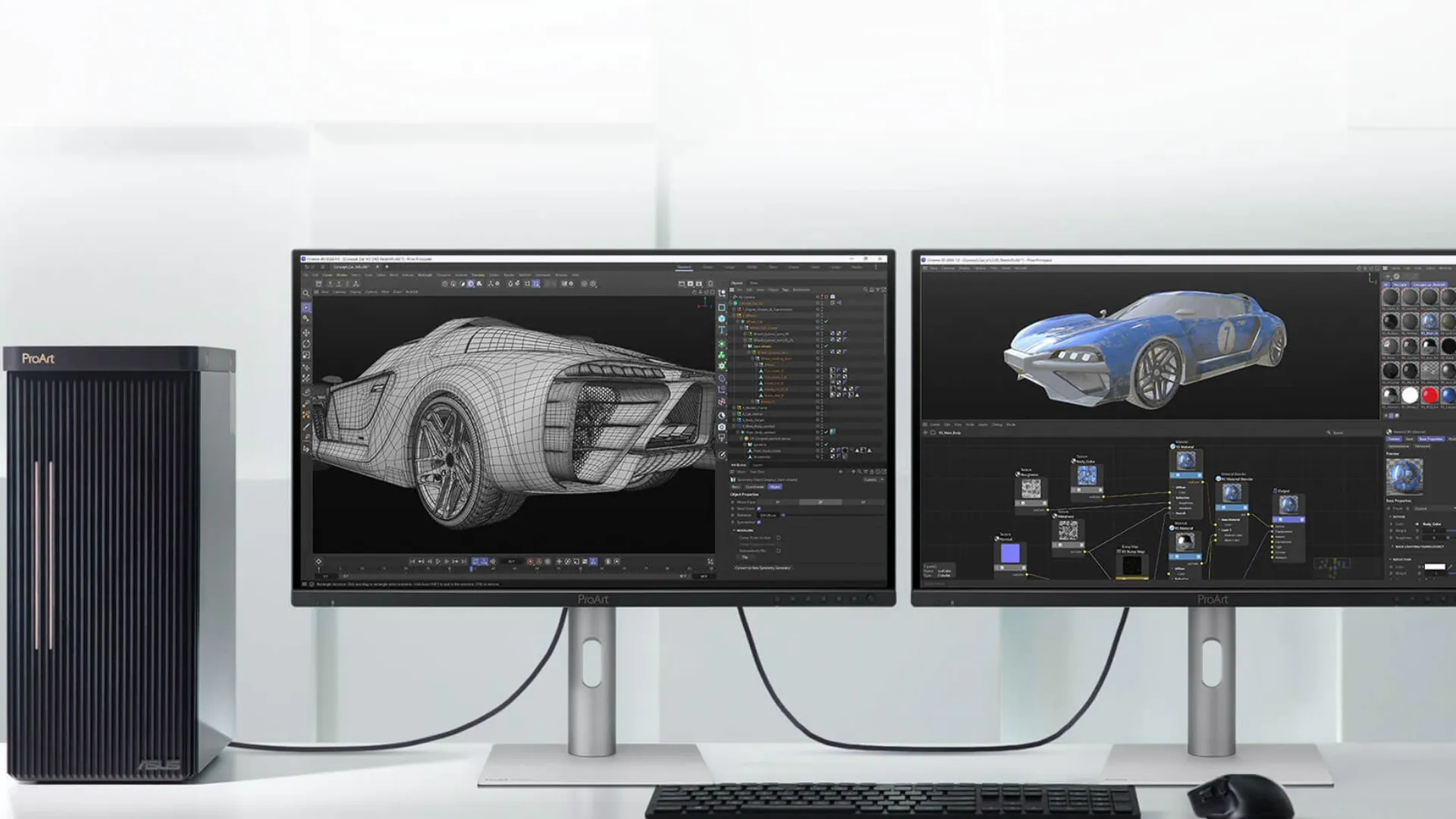This screenshot has height=819, width=1456.
Task: Jump to timeline start button
Action: pyautogui.click(x=412, y=562)
